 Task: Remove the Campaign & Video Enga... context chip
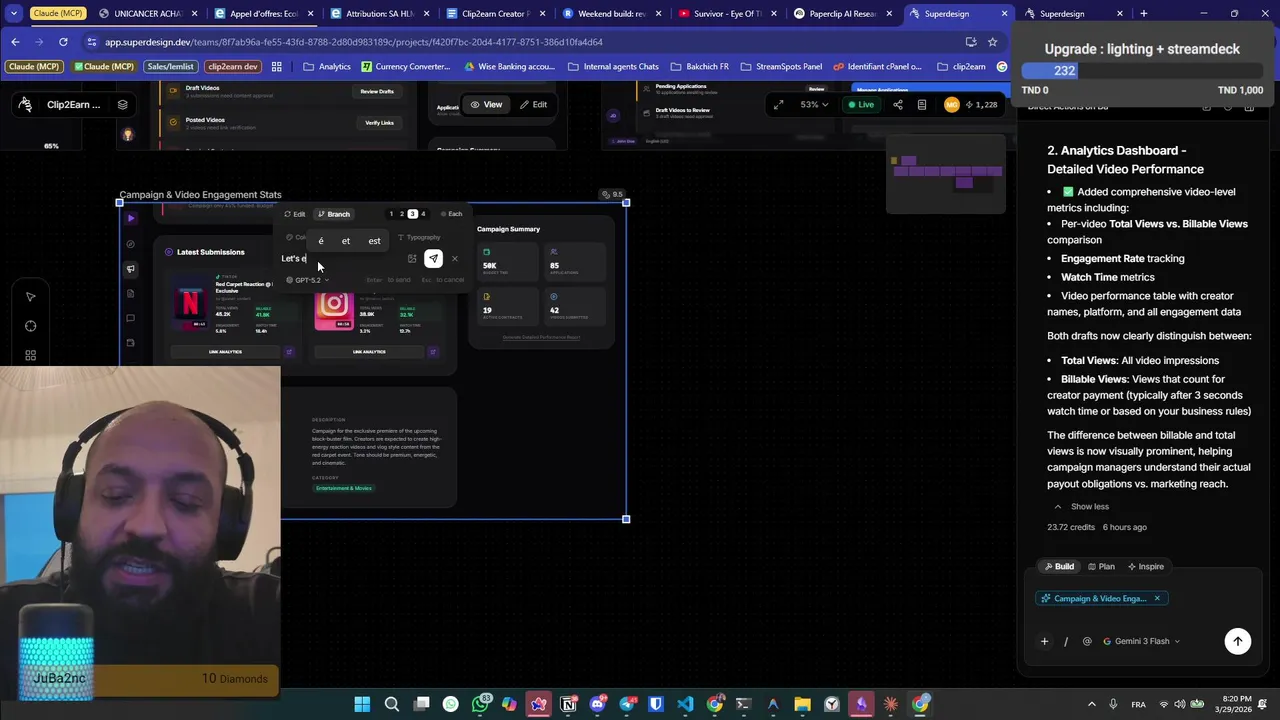[x=1157, y=599]
